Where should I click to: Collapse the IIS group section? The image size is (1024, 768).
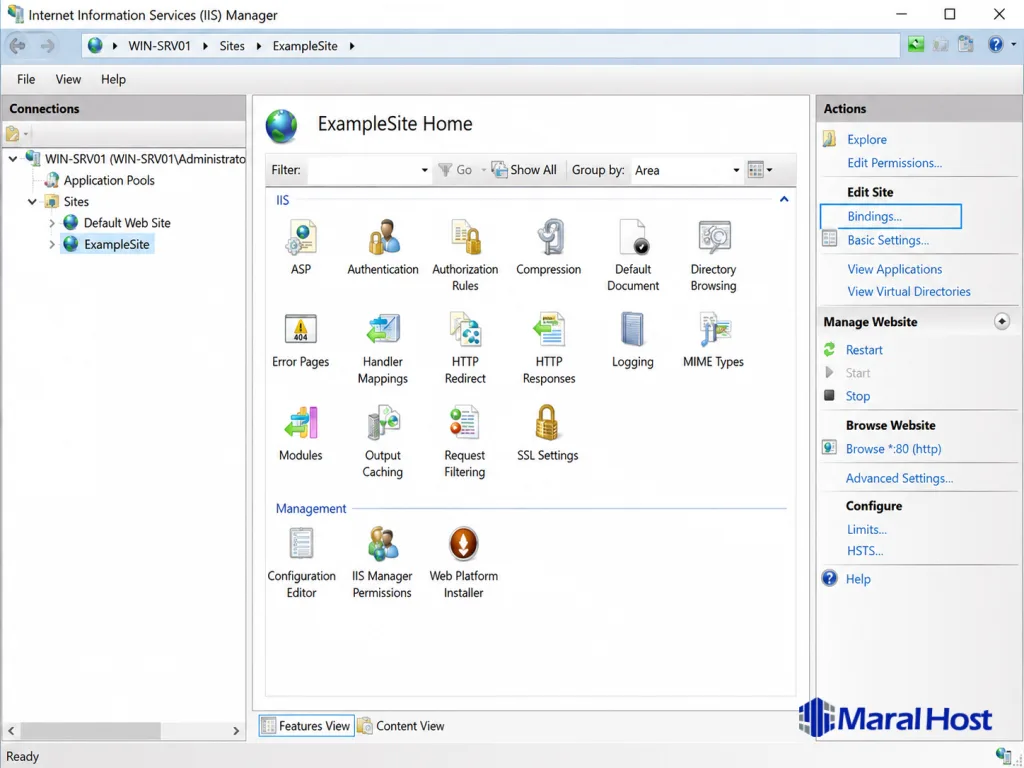click(784, 199)
